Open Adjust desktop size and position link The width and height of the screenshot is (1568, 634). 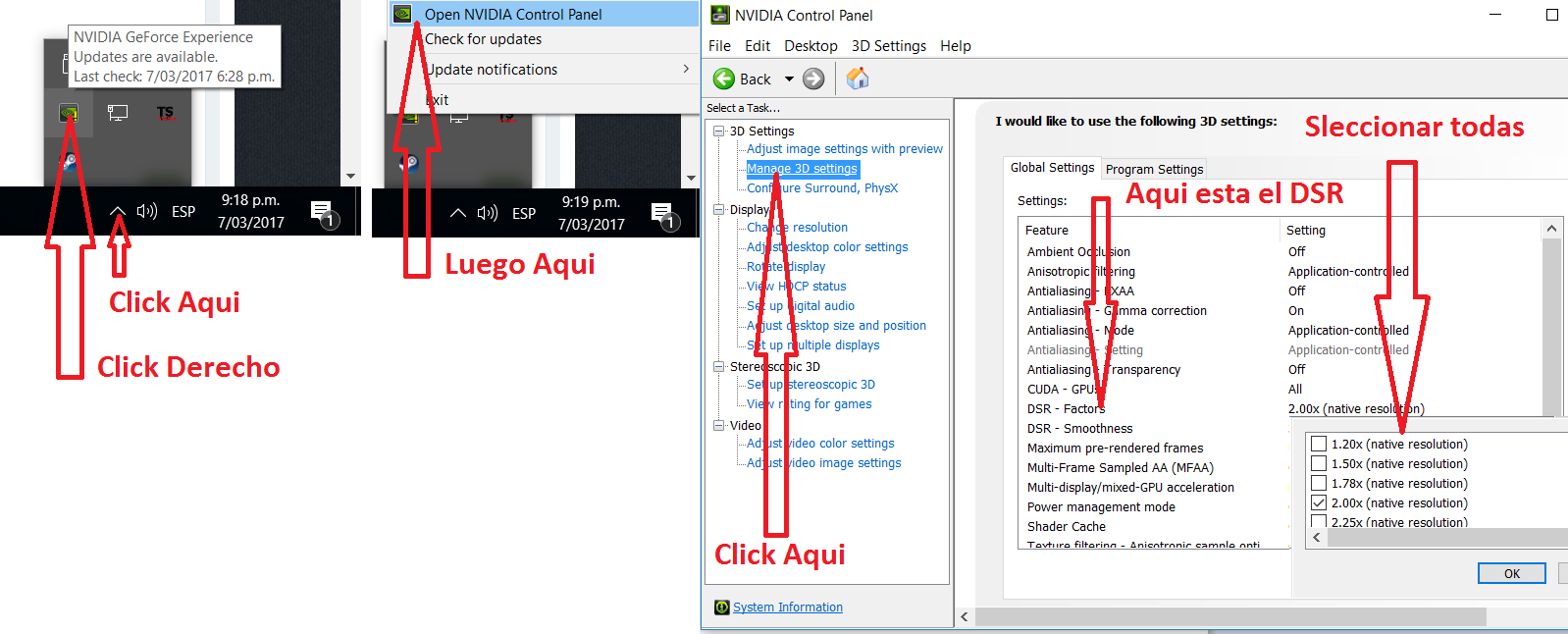[x=836, y=326]
